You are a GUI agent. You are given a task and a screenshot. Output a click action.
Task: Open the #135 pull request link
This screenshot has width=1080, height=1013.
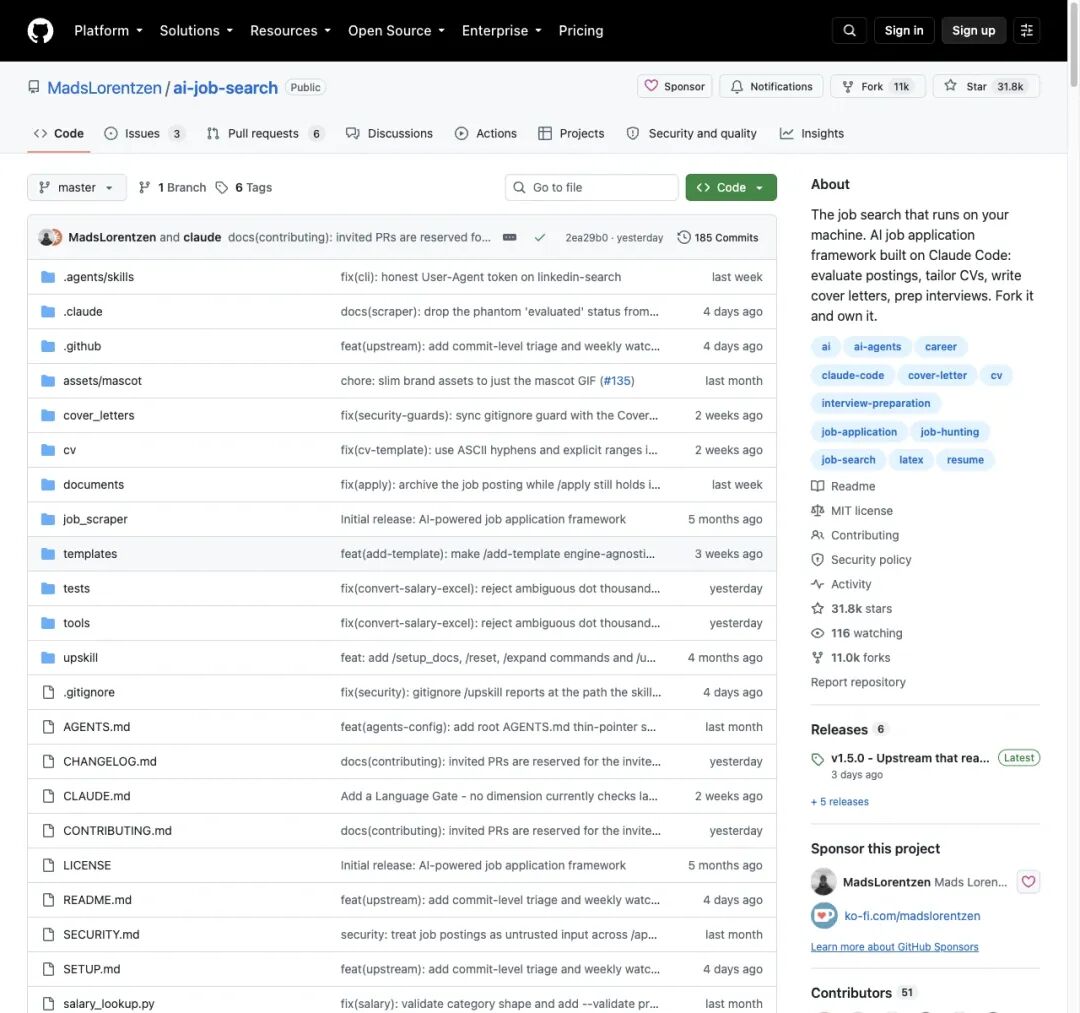pyautogui.click(x=616, y=381)
